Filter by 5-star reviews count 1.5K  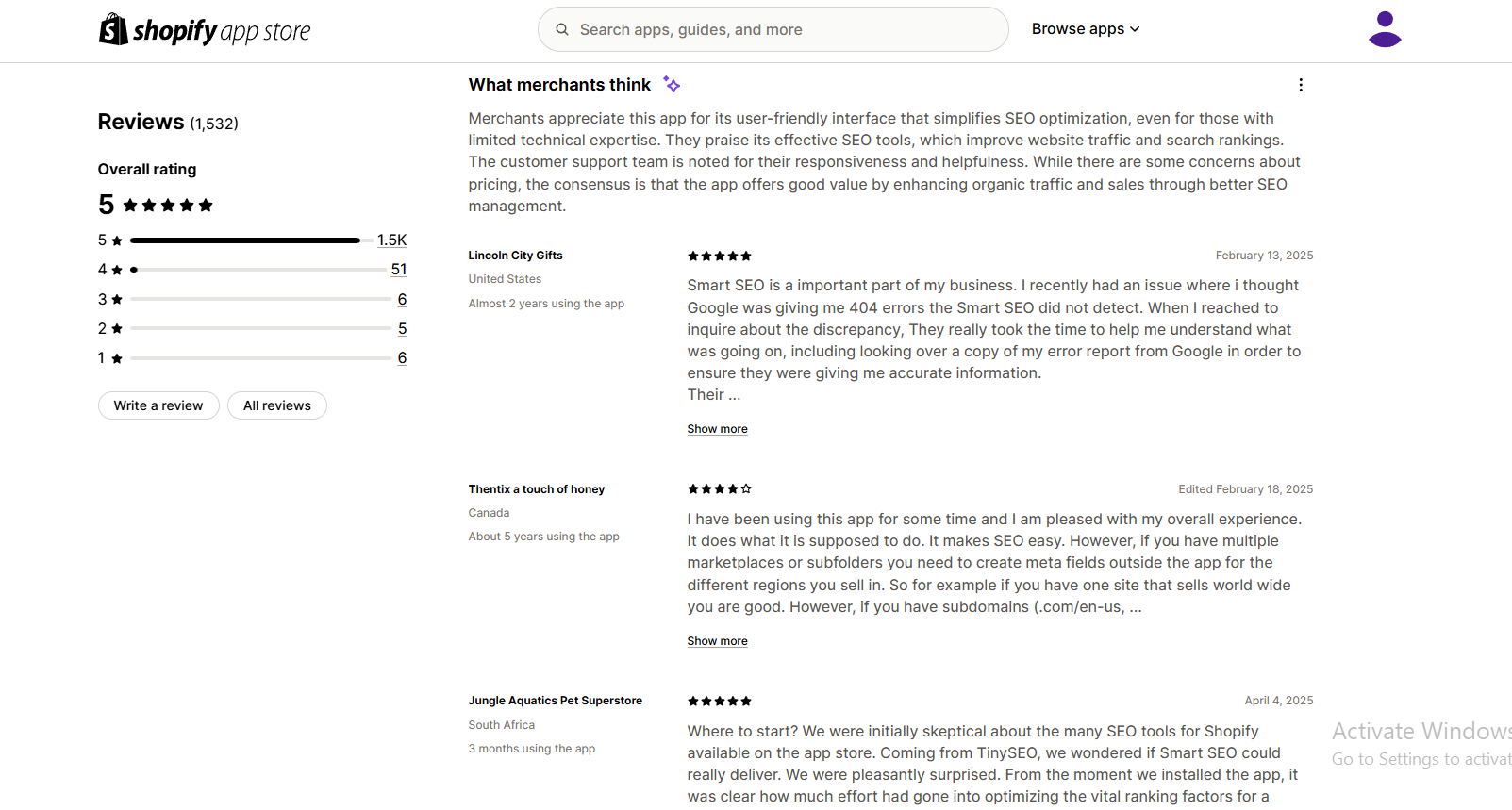click(392, 240)
